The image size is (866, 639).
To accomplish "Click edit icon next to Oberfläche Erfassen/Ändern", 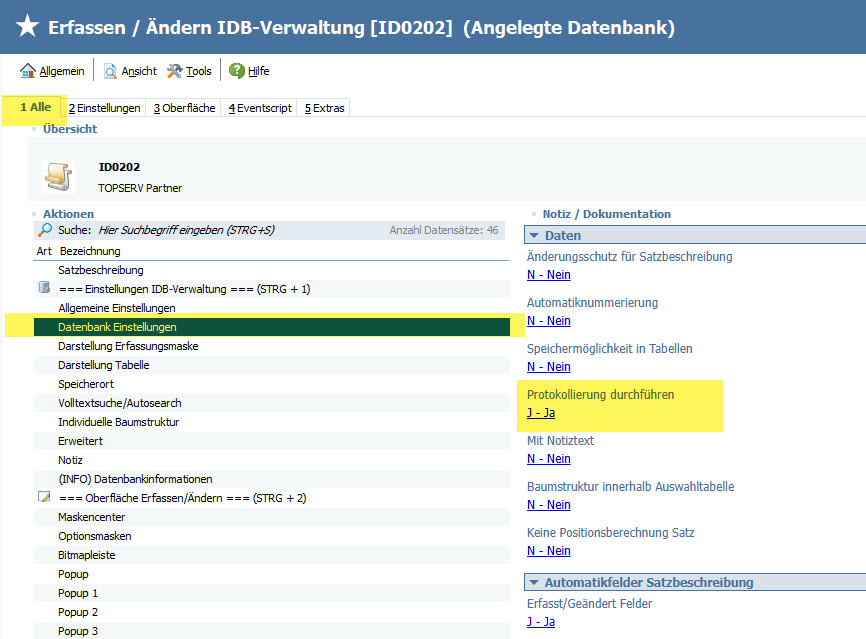I will click(x=44, y=498).
